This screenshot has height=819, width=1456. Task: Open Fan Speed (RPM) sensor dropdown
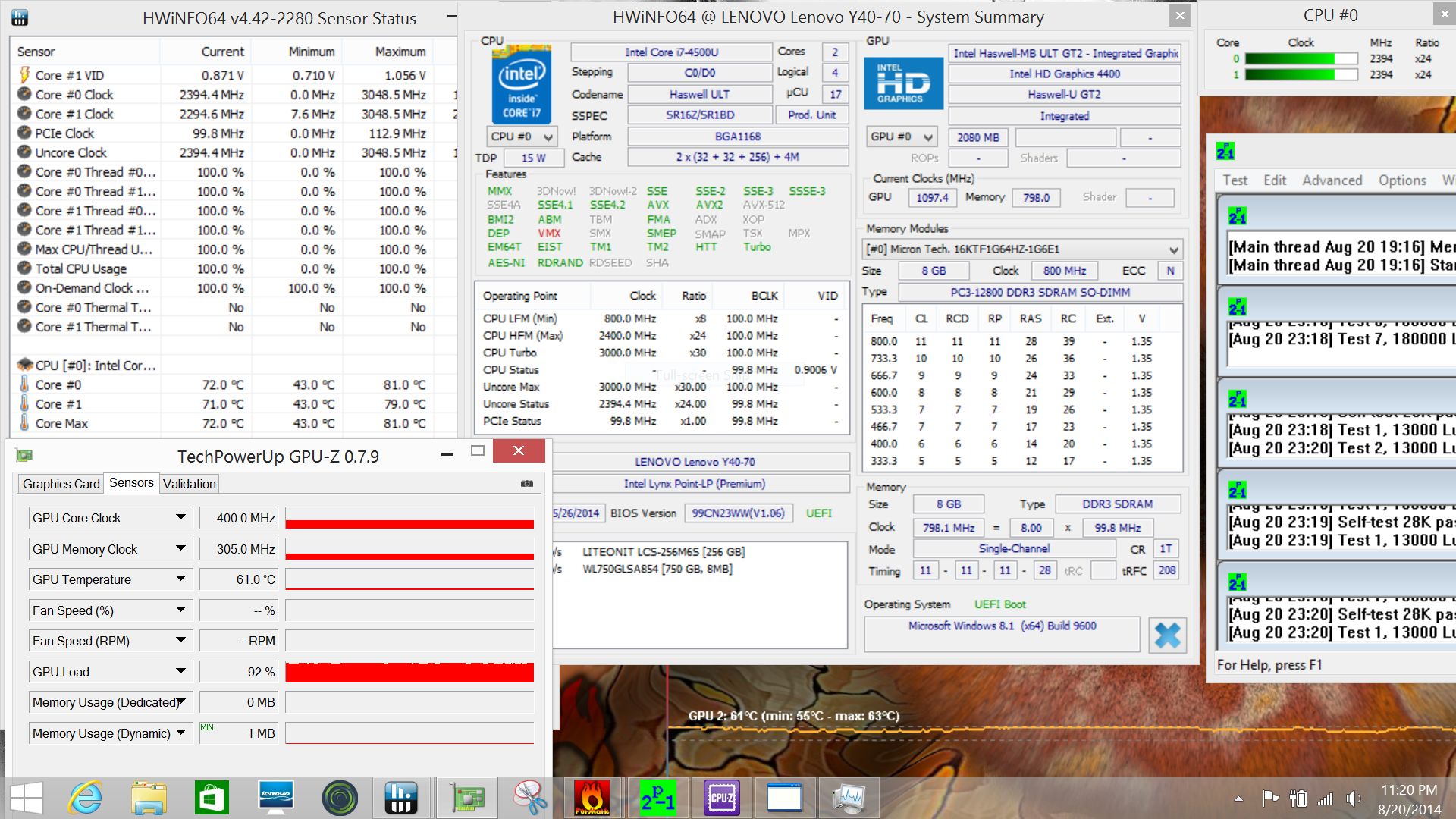pos(180,641)
